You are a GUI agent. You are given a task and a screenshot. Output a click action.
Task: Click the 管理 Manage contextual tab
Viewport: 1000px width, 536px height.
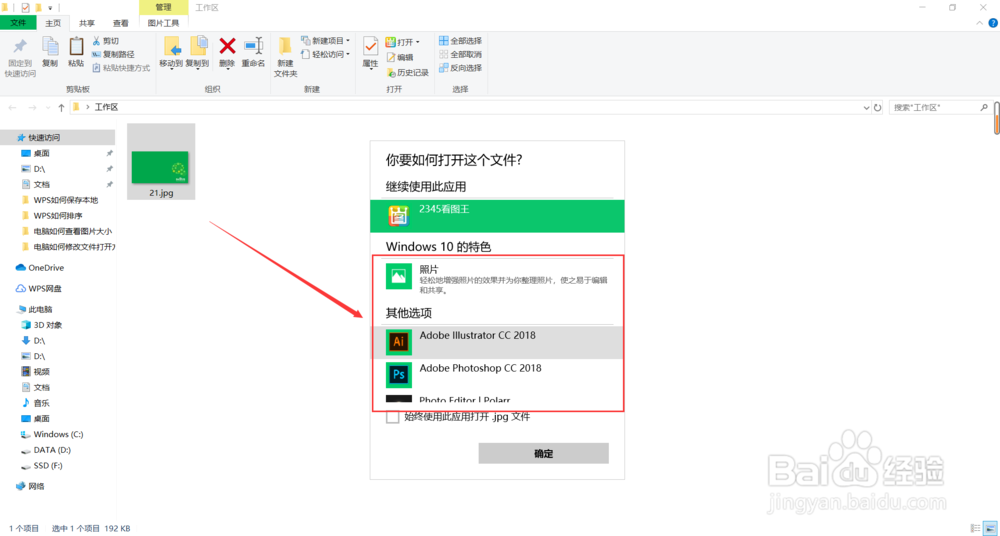[x=163, y=7]
